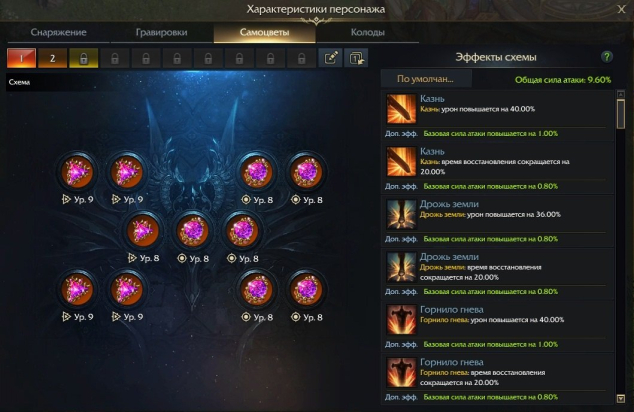This screenshot has height=412, width=634.
Task: Open the Колоды tab
Action: point(368,32)
